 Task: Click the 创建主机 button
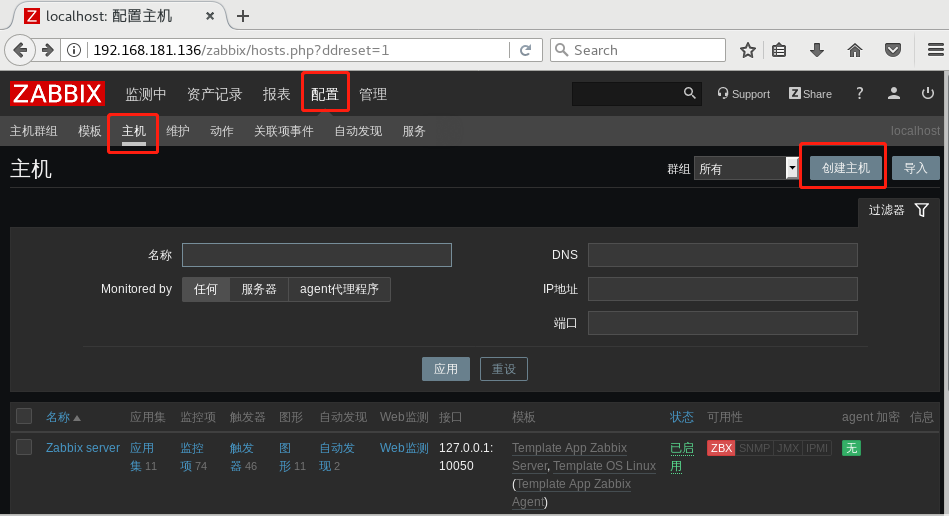(846, 168)
